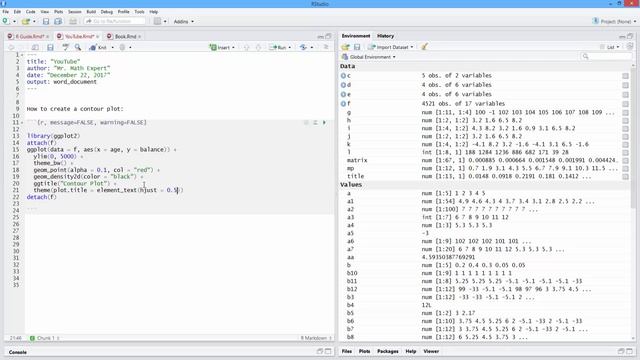The image size is (640, 360).
Task: Toggle the document outline icon in editor
Action: (x=326, y=47)
